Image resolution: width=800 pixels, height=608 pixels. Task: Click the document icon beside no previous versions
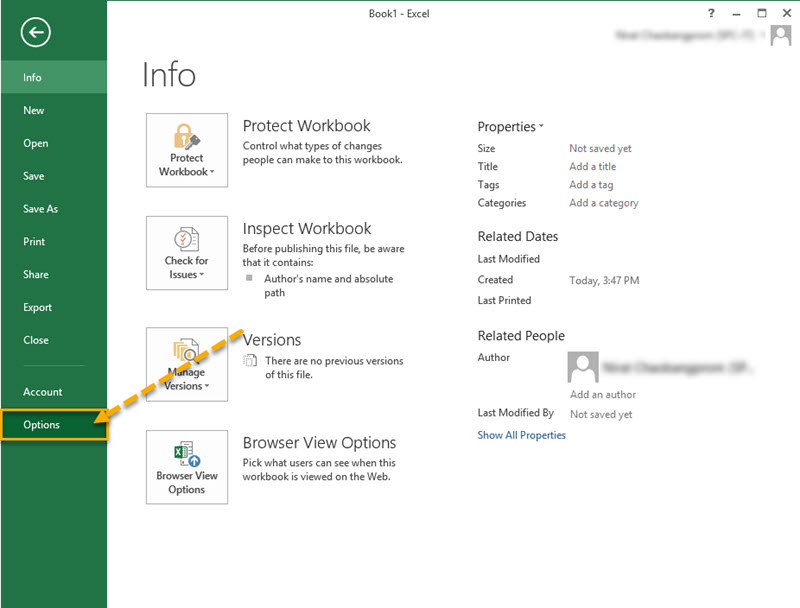point(250,361)
